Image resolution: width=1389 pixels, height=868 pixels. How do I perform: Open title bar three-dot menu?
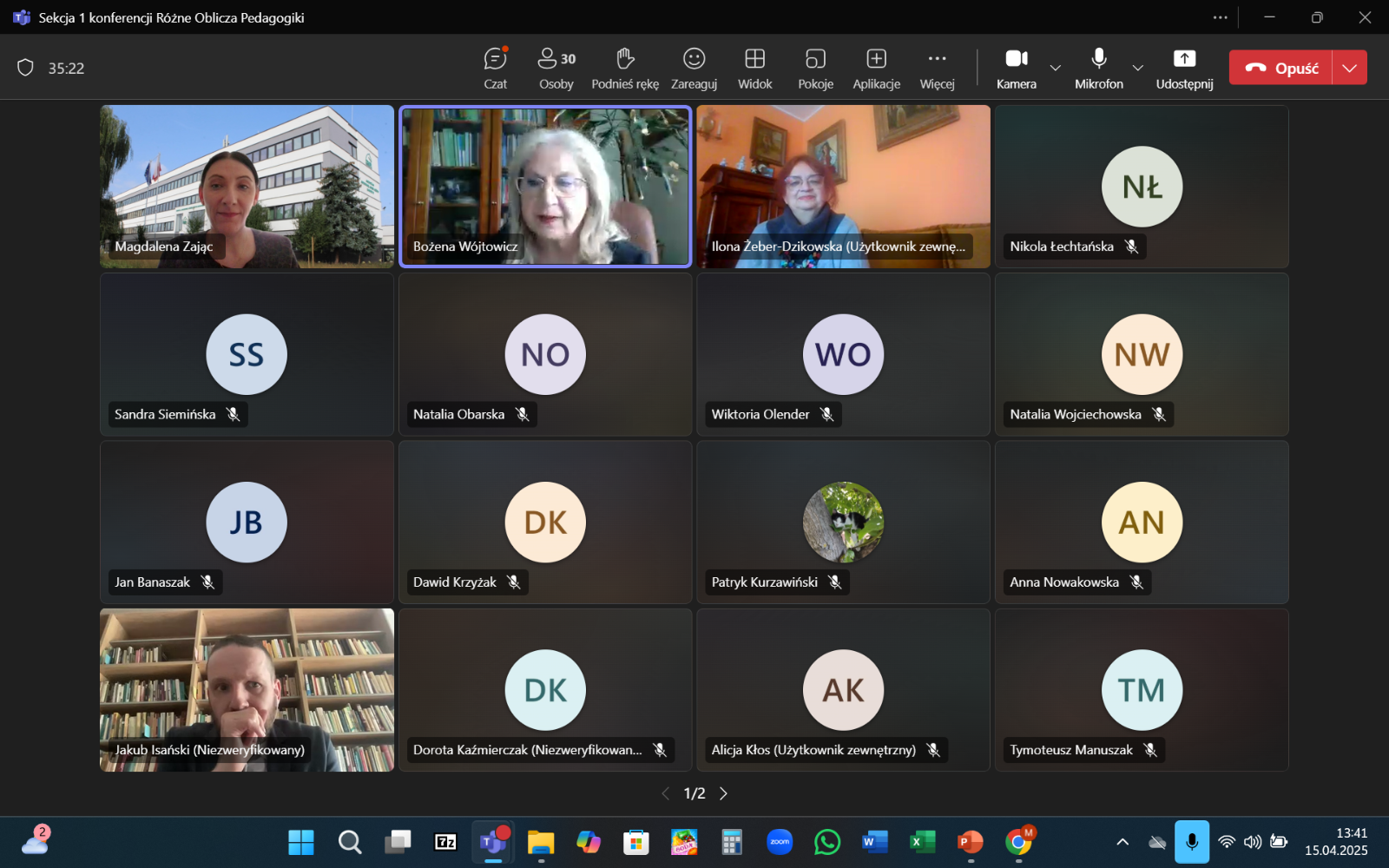click(x=1220, y=17)
